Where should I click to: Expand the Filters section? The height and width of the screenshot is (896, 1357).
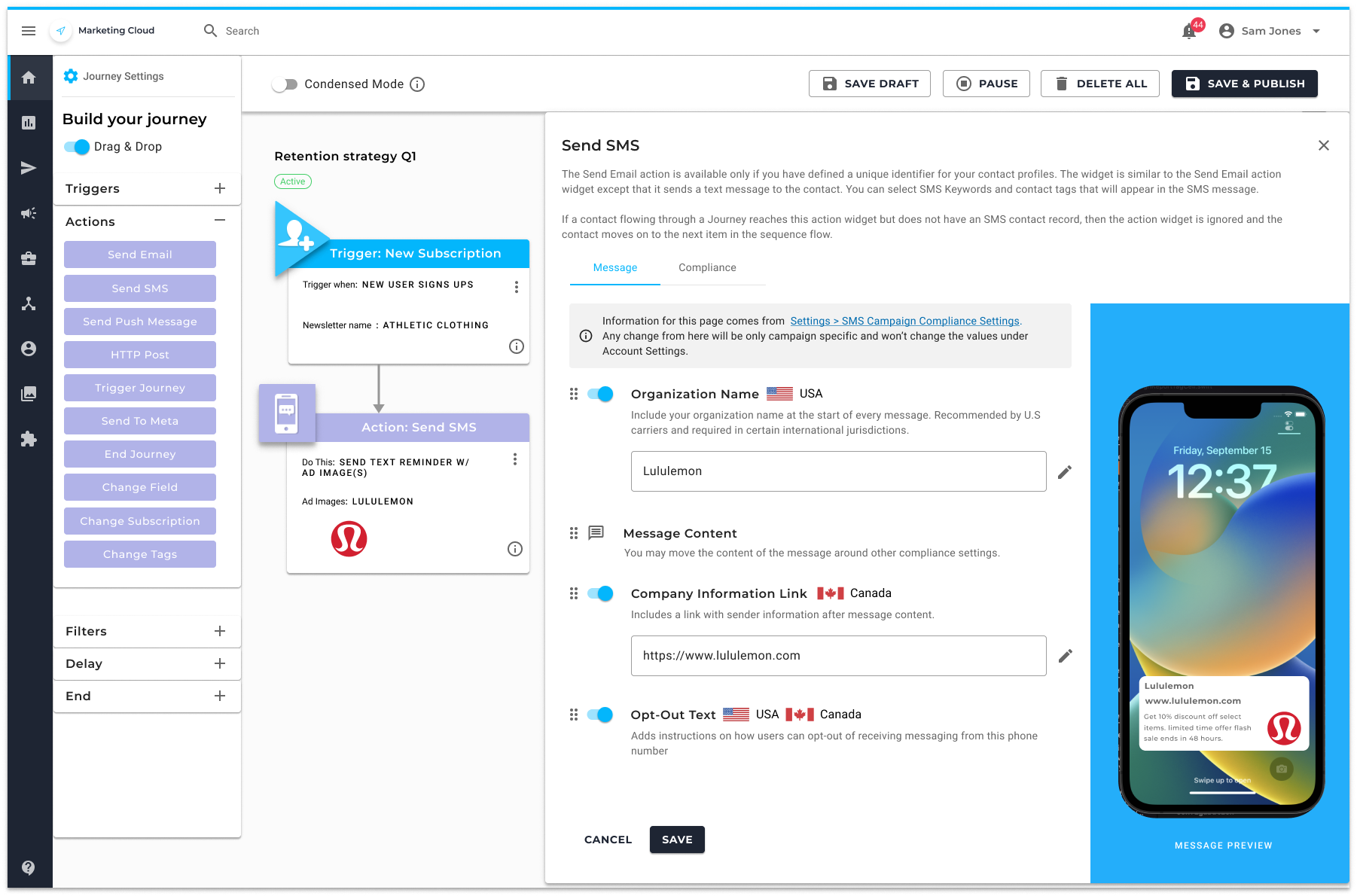click(220, 631)
